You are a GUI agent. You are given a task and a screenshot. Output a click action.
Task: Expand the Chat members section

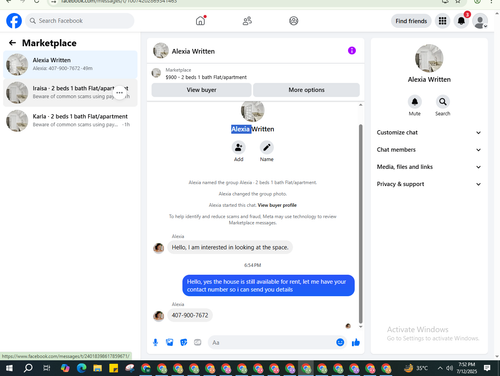coord(429,150)
